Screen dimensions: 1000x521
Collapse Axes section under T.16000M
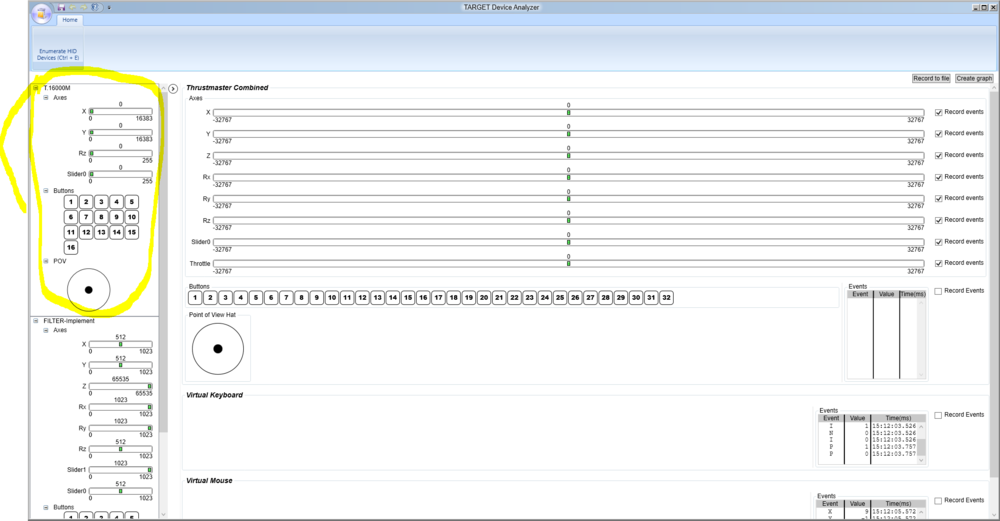coord(46,98)
